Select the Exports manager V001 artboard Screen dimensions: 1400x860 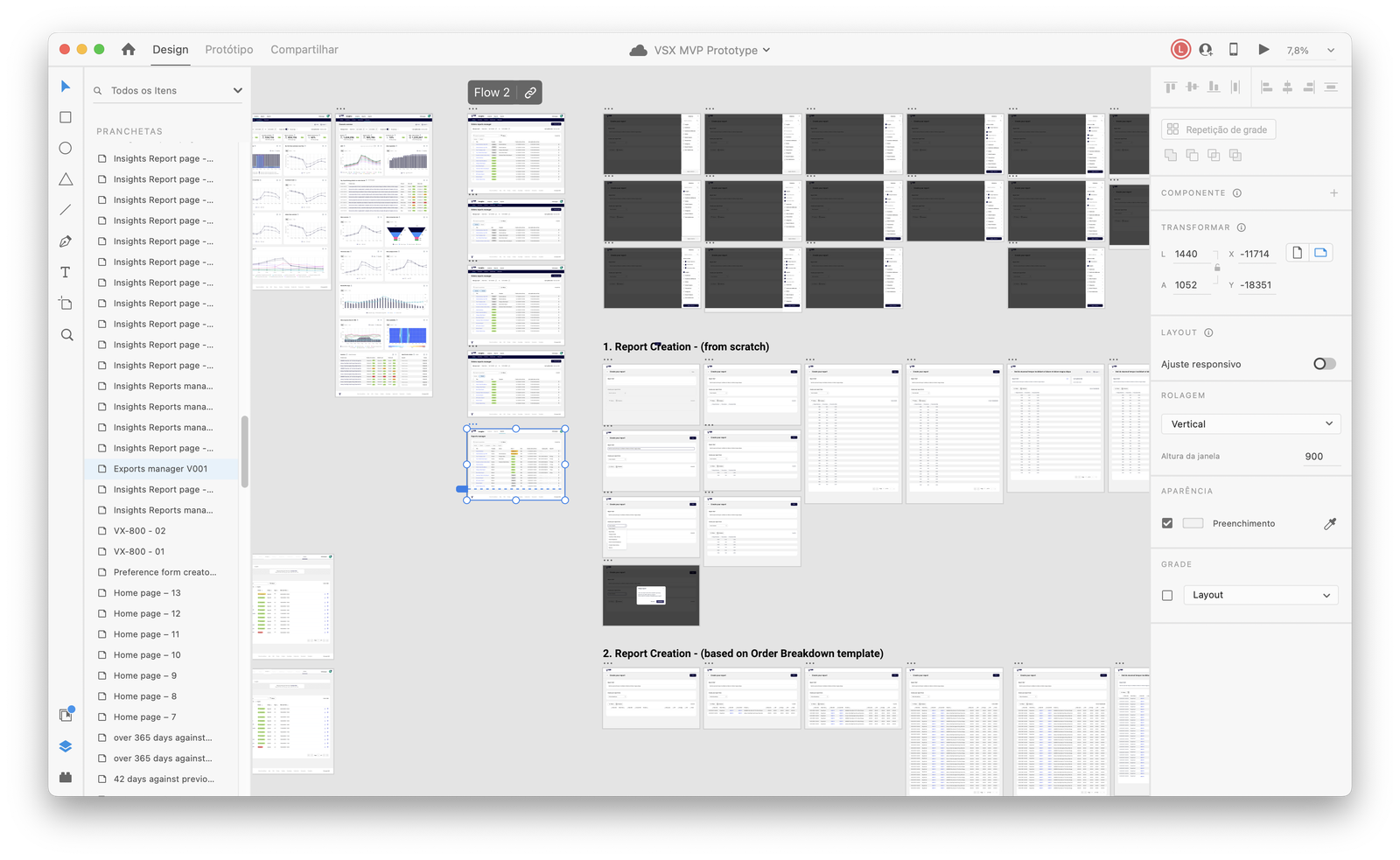(x=161, y=469)
